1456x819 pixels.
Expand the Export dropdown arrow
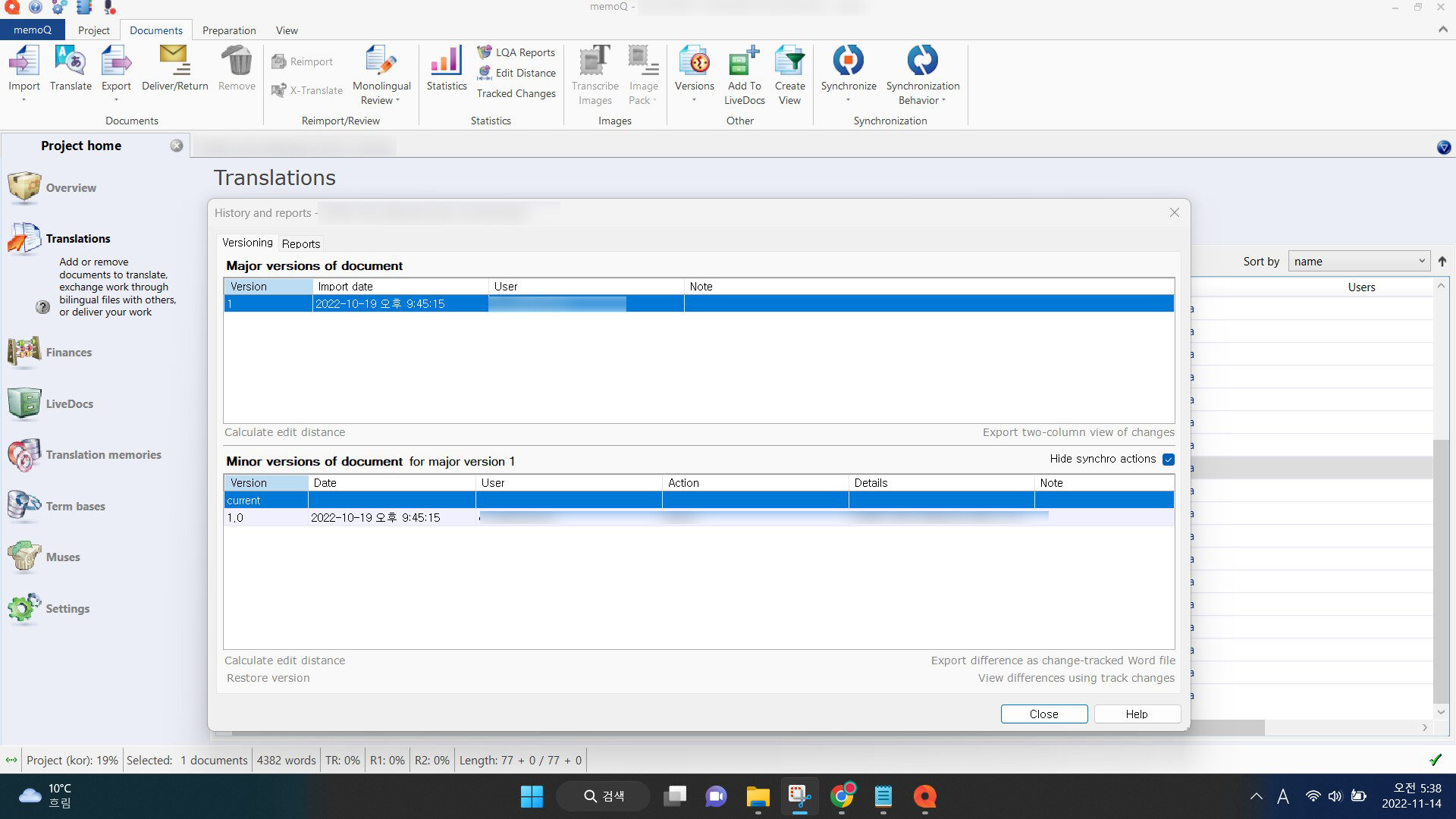pyautogui.click(x=116, y=100)
